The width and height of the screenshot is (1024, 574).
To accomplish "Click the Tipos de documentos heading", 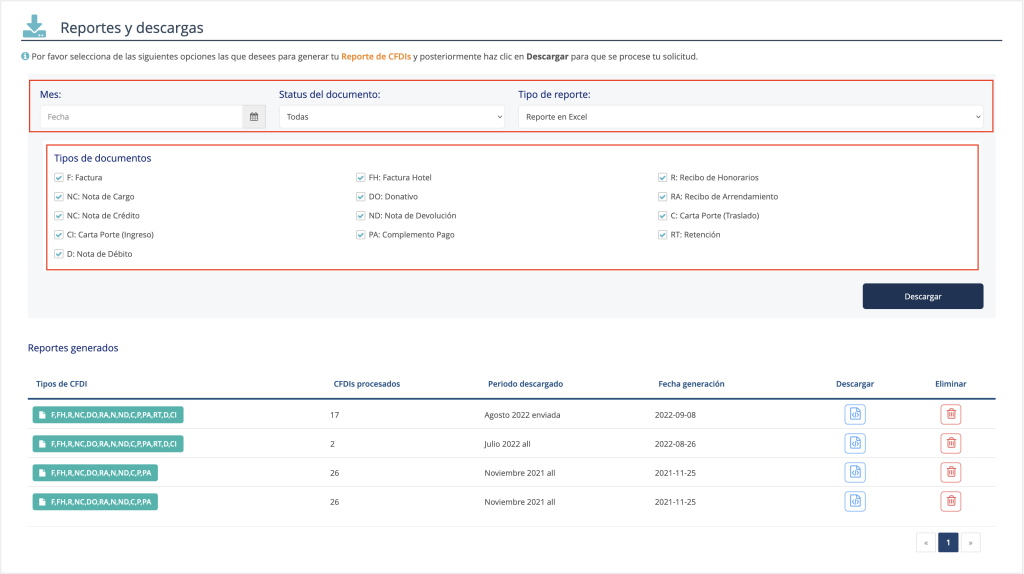I will pos(103,158).
